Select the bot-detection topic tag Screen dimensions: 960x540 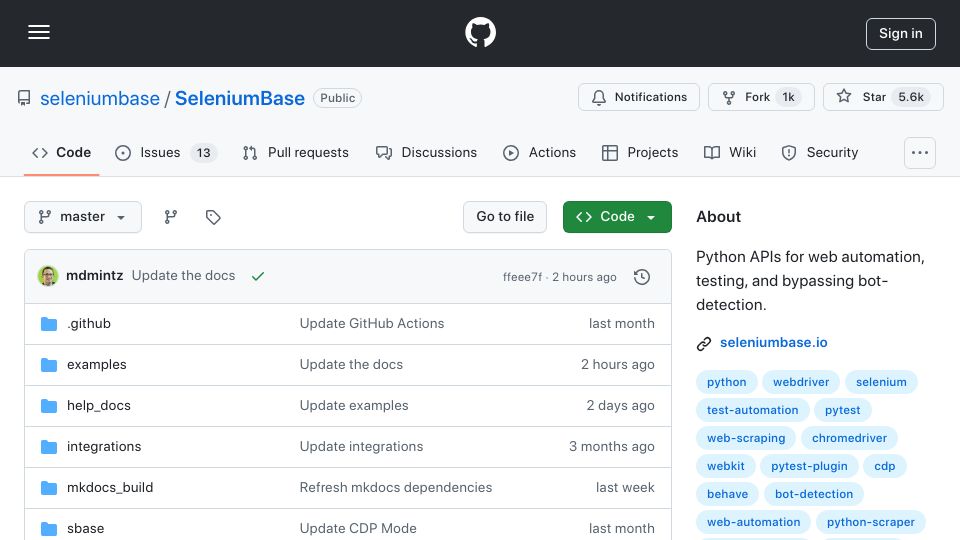(814, 494)
